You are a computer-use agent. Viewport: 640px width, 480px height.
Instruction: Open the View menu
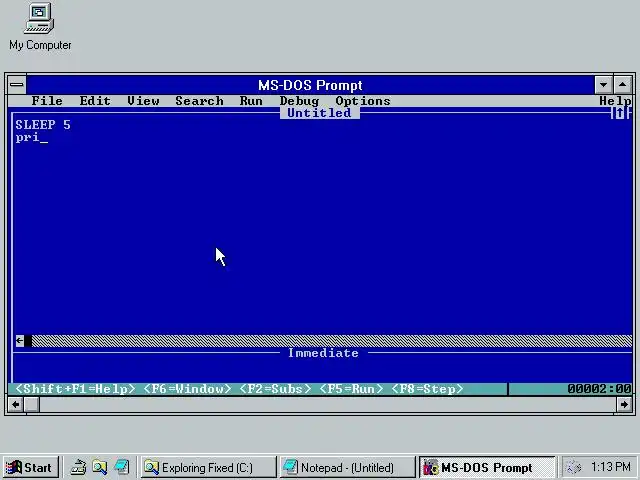pos(143,101)
